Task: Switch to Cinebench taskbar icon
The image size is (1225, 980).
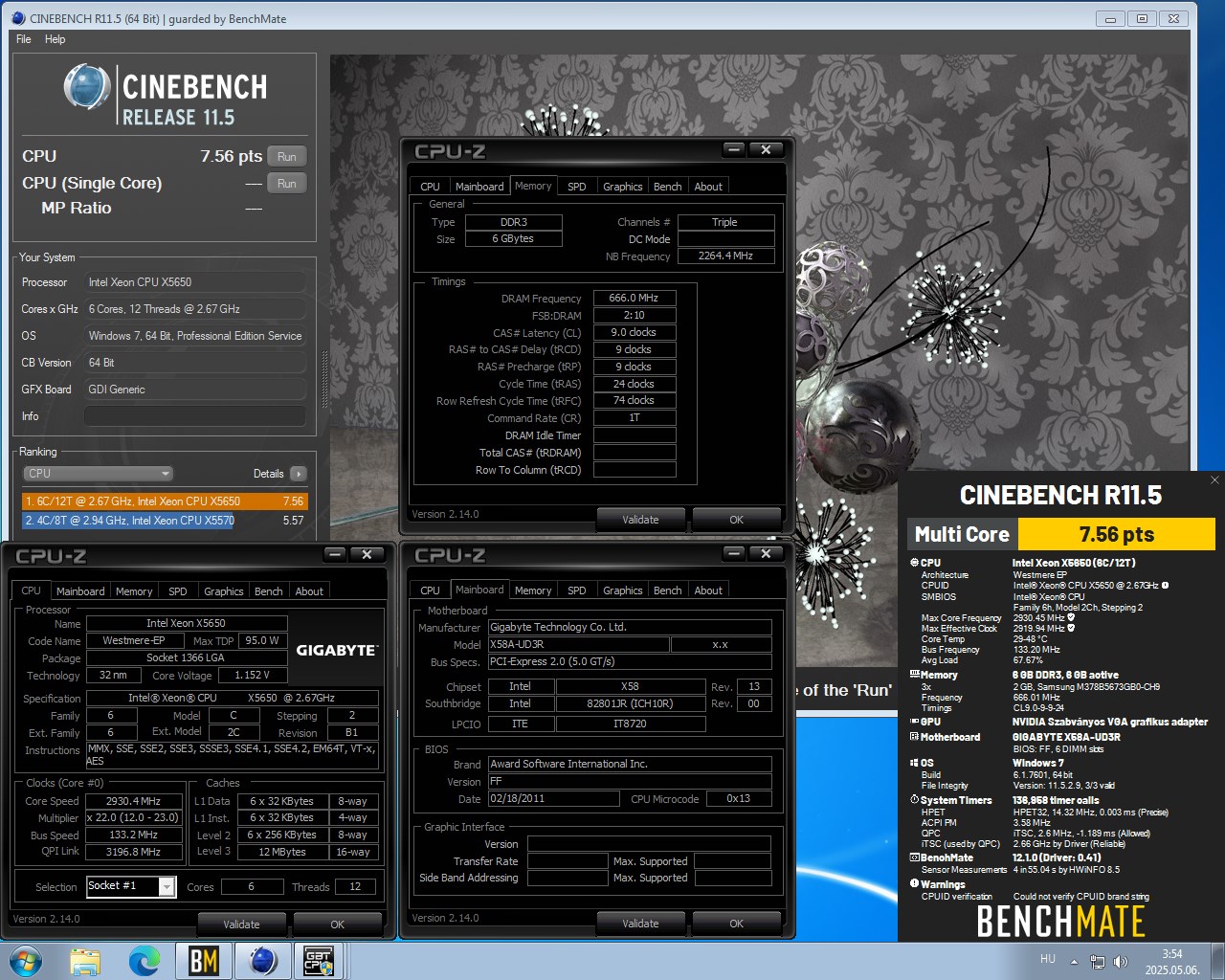Action: (x=262, y=961)
